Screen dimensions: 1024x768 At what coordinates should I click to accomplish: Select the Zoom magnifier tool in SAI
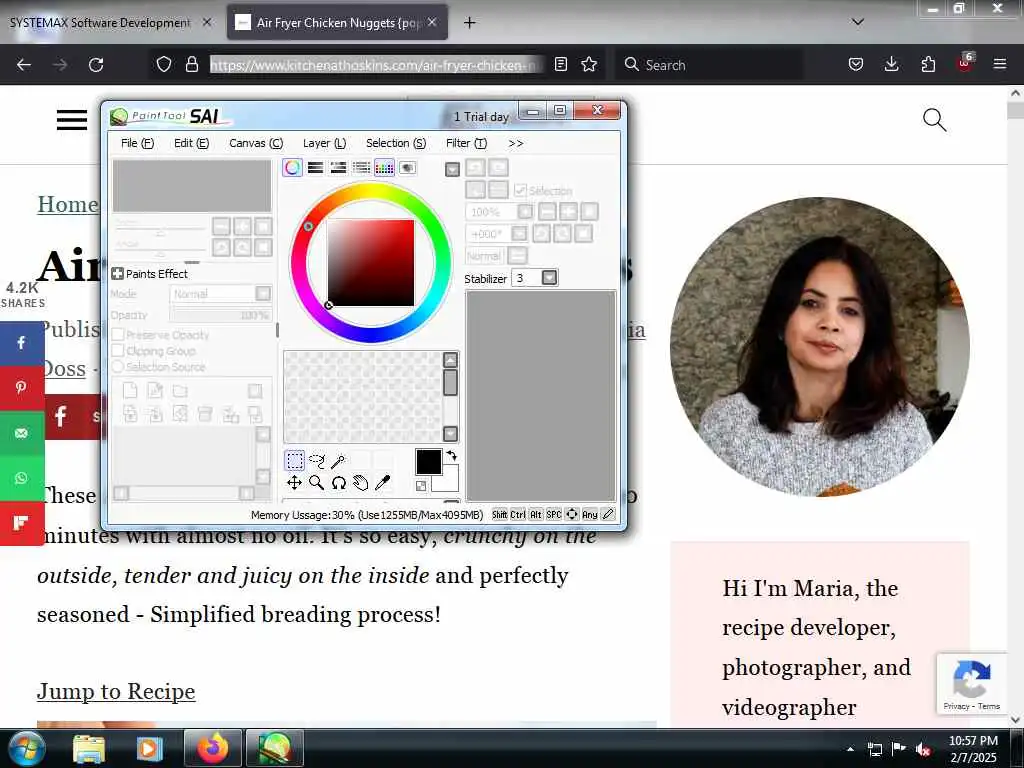(x=317, y=483)
